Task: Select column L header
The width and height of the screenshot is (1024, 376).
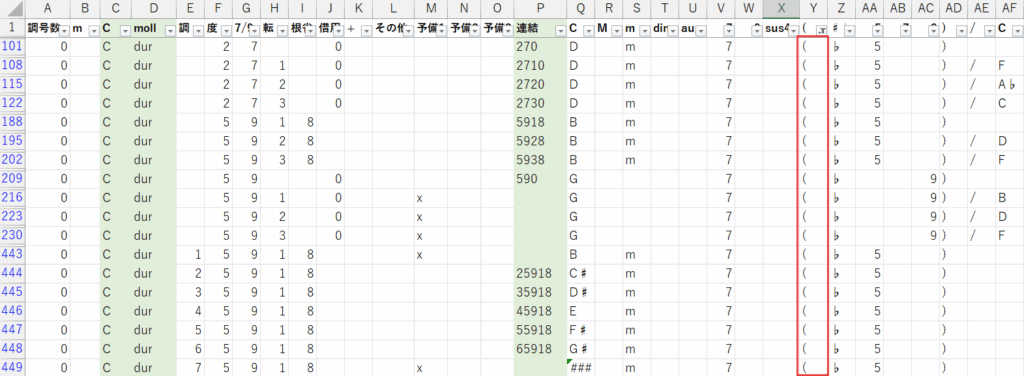Action: [392, 8]
